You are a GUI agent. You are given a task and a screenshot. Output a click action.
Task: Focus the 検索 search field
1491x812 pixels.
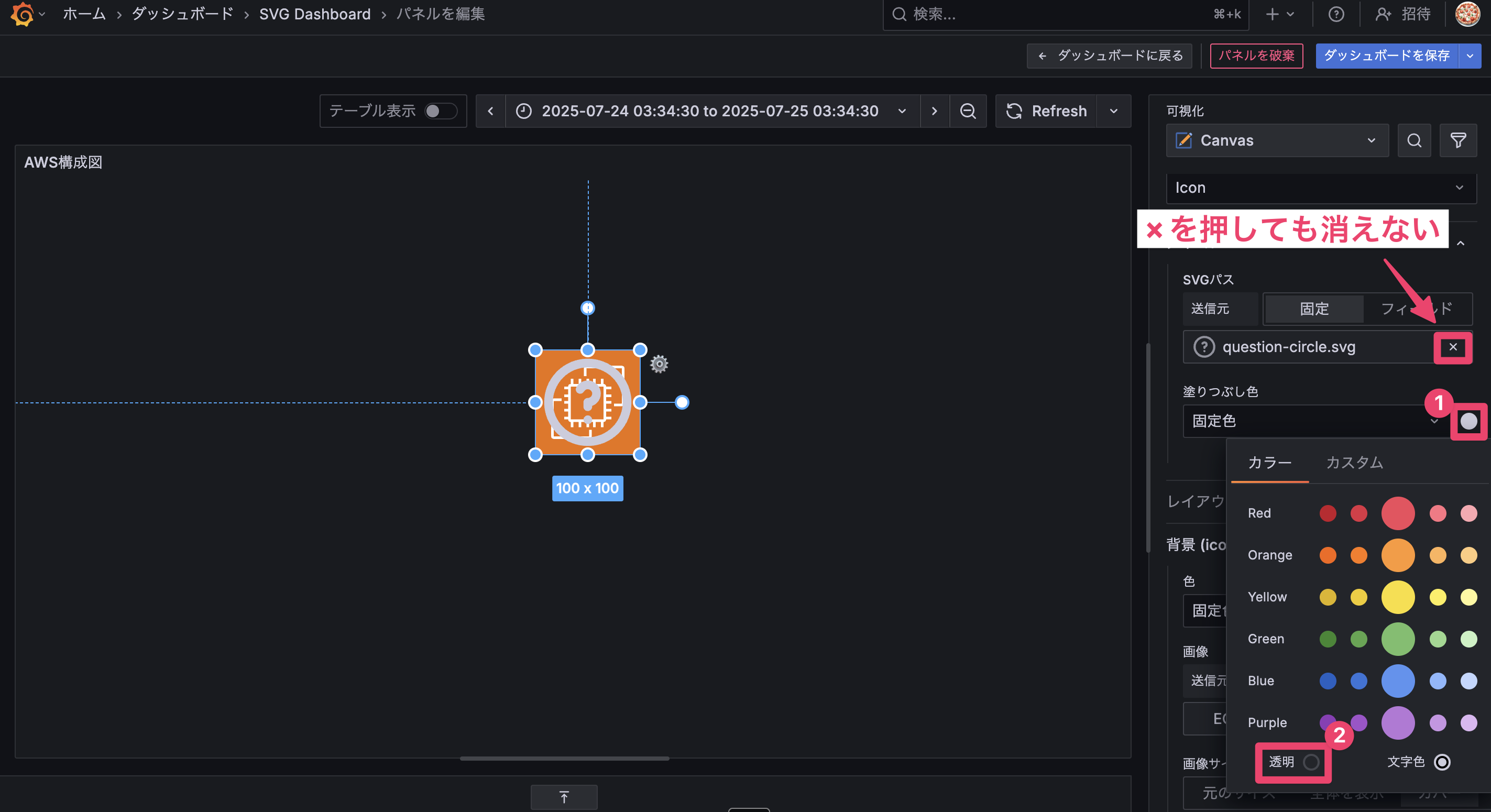pos(1065,14)
